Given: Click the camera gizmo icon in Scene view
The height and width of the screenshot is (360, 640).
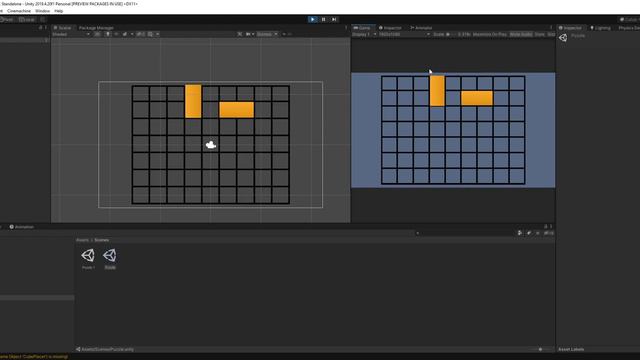Looking at the screenshot, I should 211,145.
